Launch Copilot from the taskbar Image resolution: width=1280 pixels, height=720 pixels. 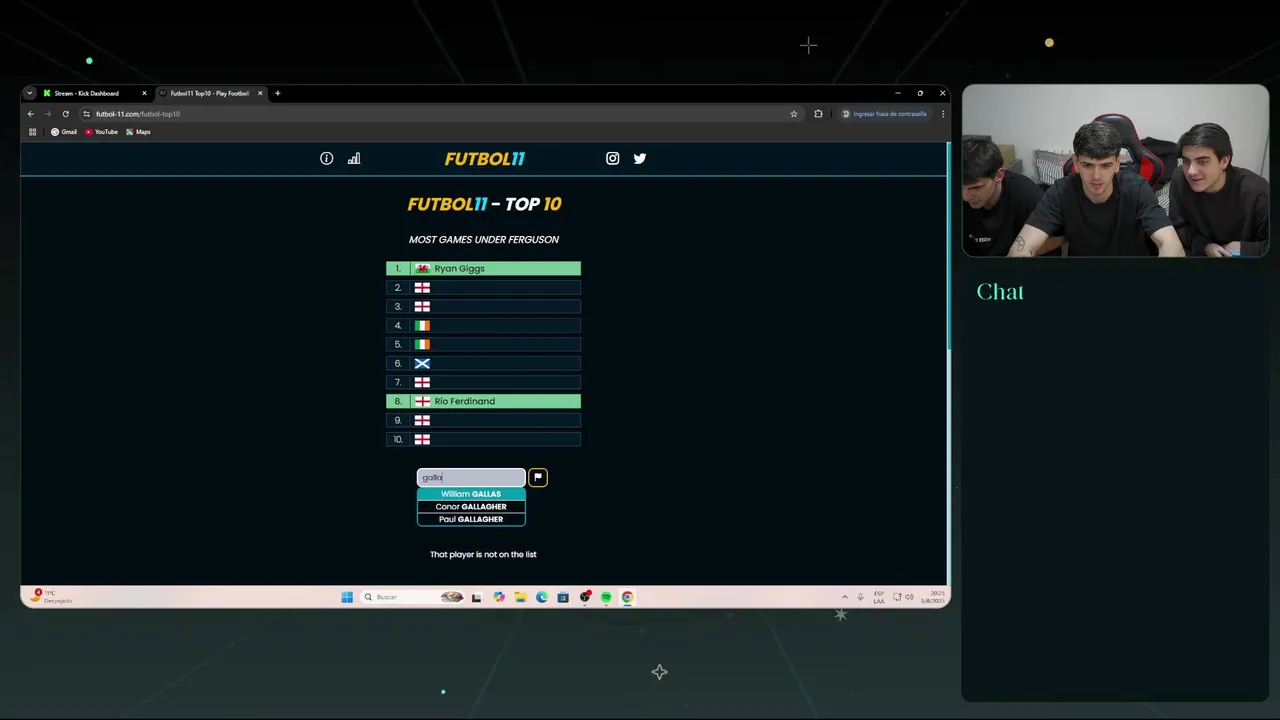pyautogui.click(x=499, y=597)
